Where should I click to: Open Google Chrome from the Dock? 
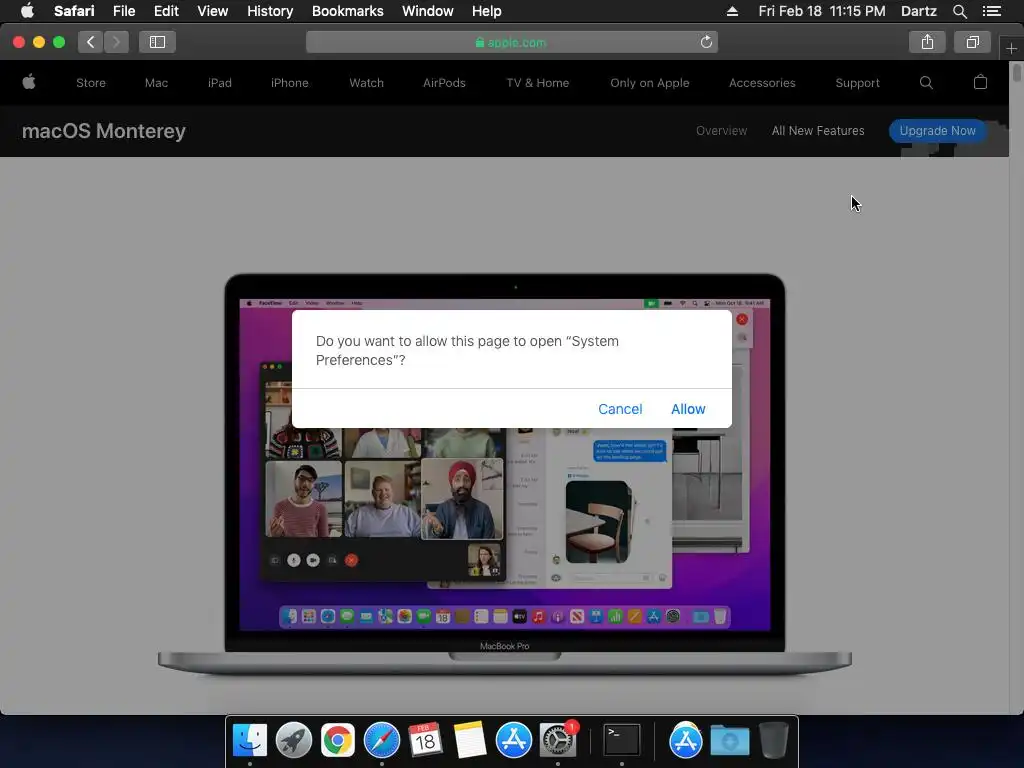click(x=338, y=741)
